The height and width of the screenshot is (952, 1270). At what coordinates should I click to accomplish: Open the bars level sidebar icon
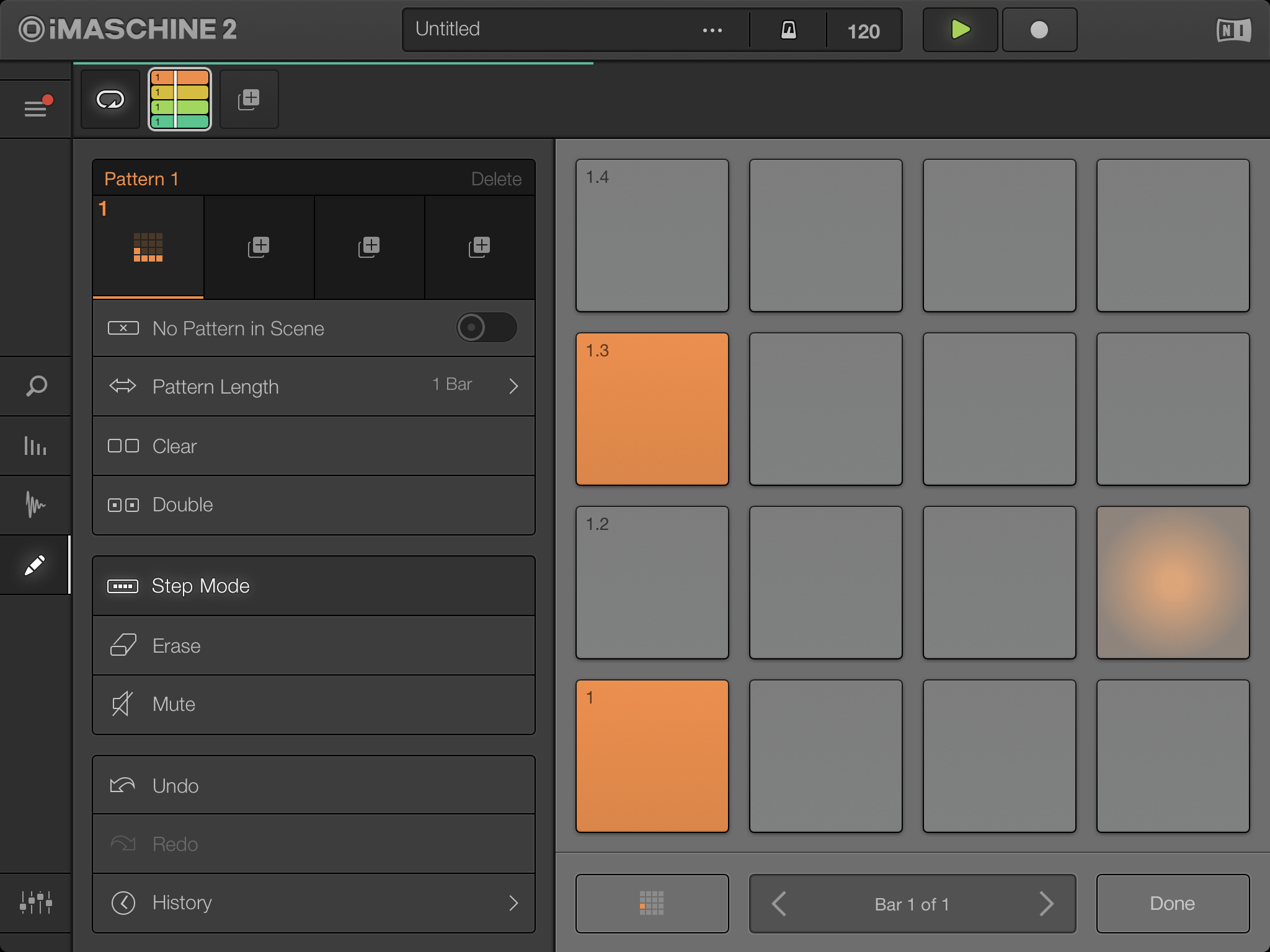pyautogui.click(x=35, y=446)
